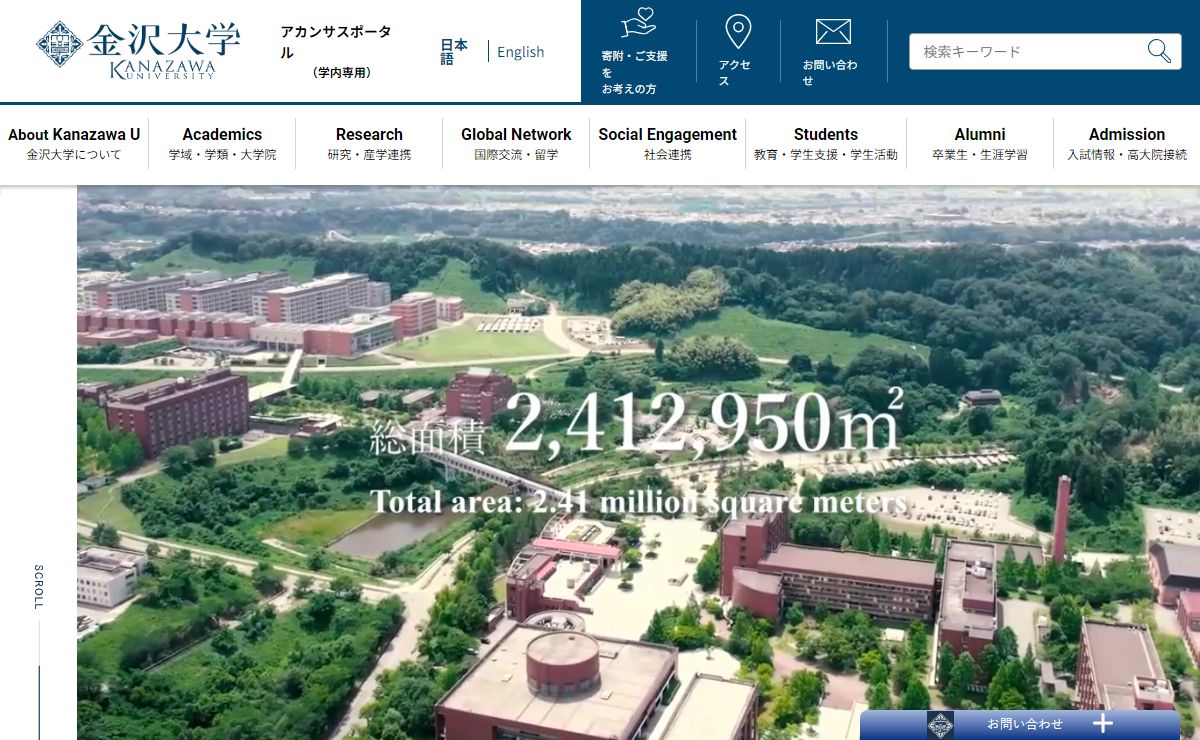Open the Academics menu

222,143
